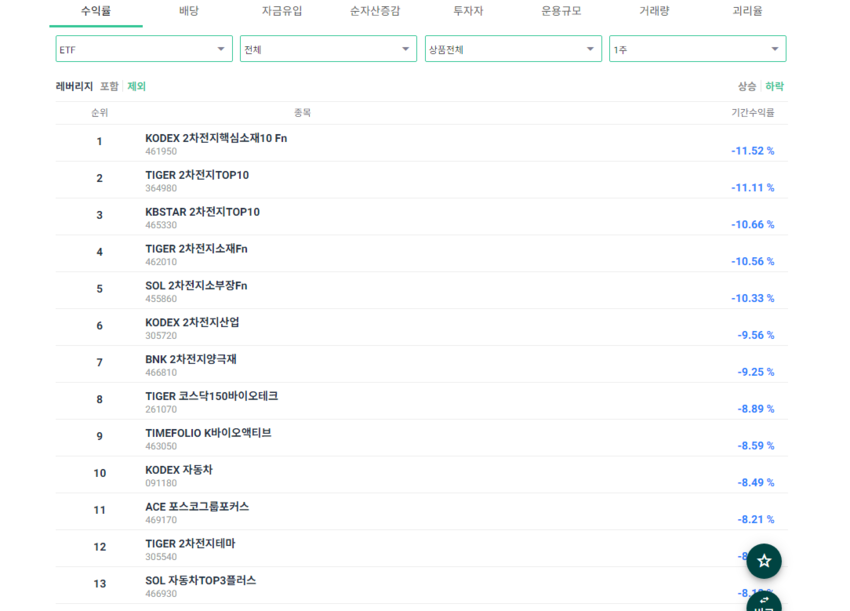Click the -11.52 % return value

coord(753,151)
